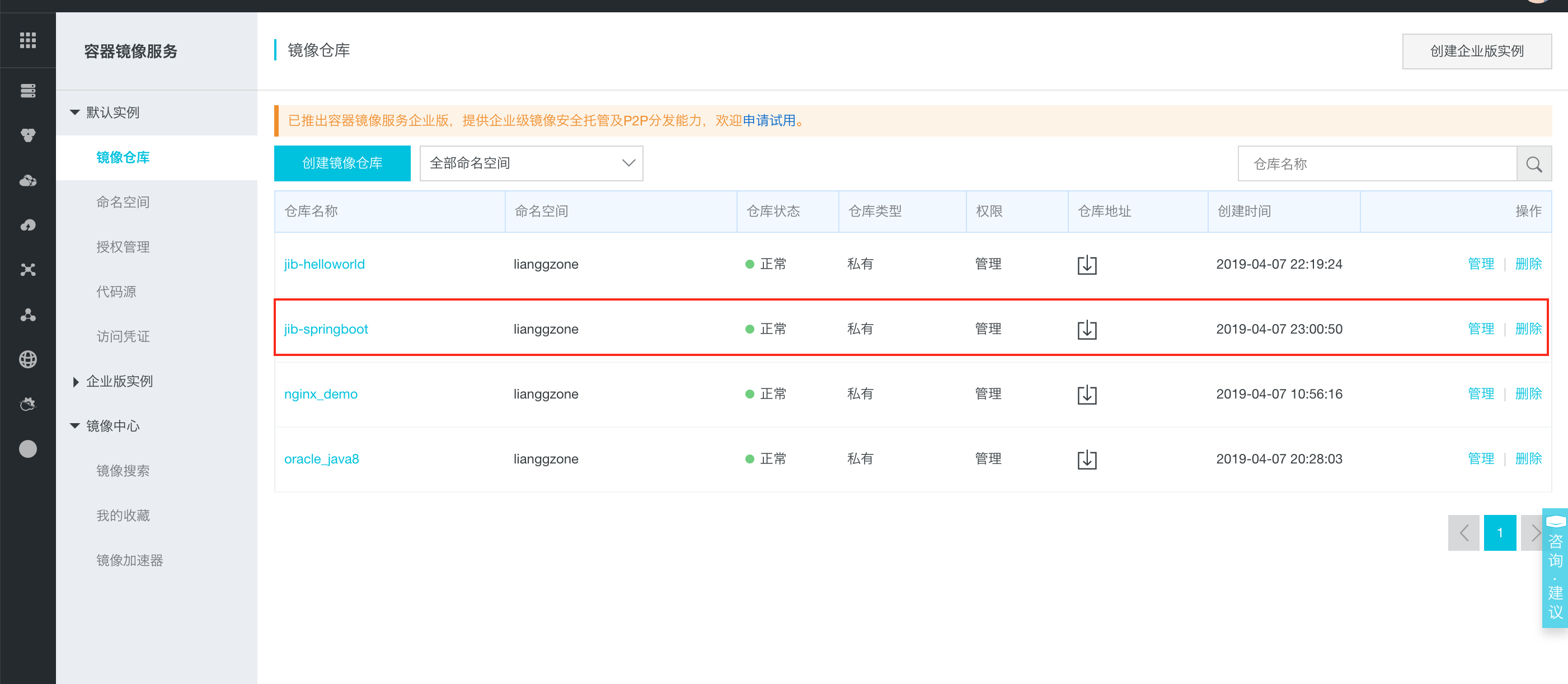1568x684 pixels.
Task: Click the search magnifier icon
Action: (x=1533, y=164)
